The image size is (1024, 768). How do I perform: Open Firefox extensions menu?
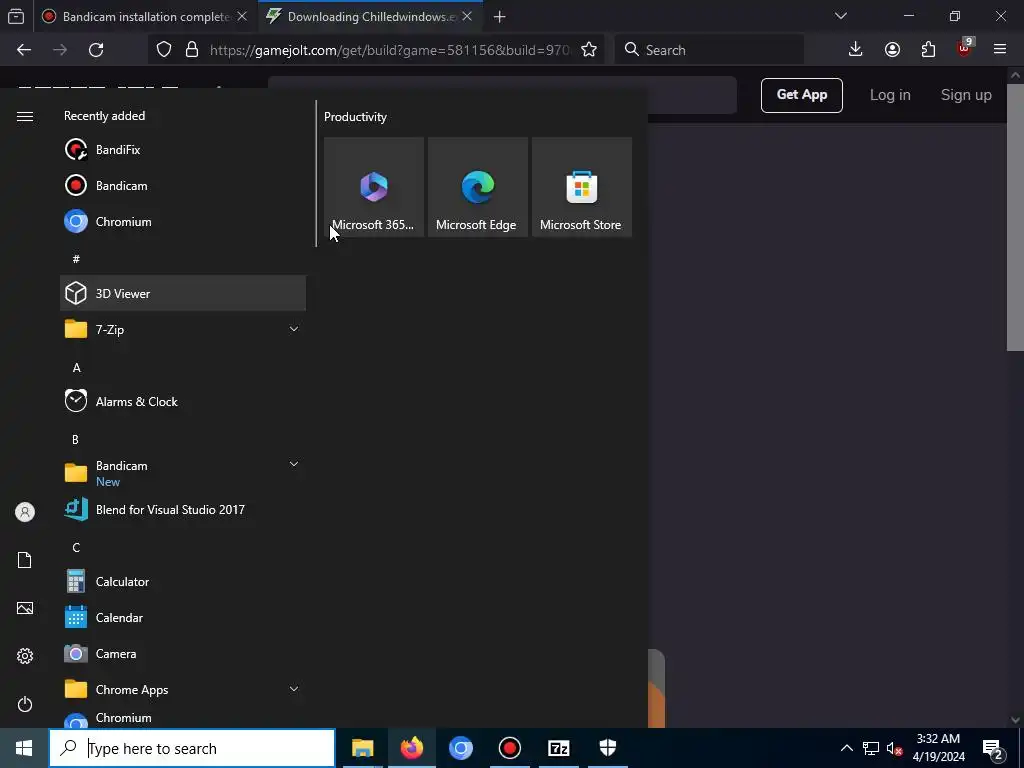pyautogui.click(x=928, y=50)
